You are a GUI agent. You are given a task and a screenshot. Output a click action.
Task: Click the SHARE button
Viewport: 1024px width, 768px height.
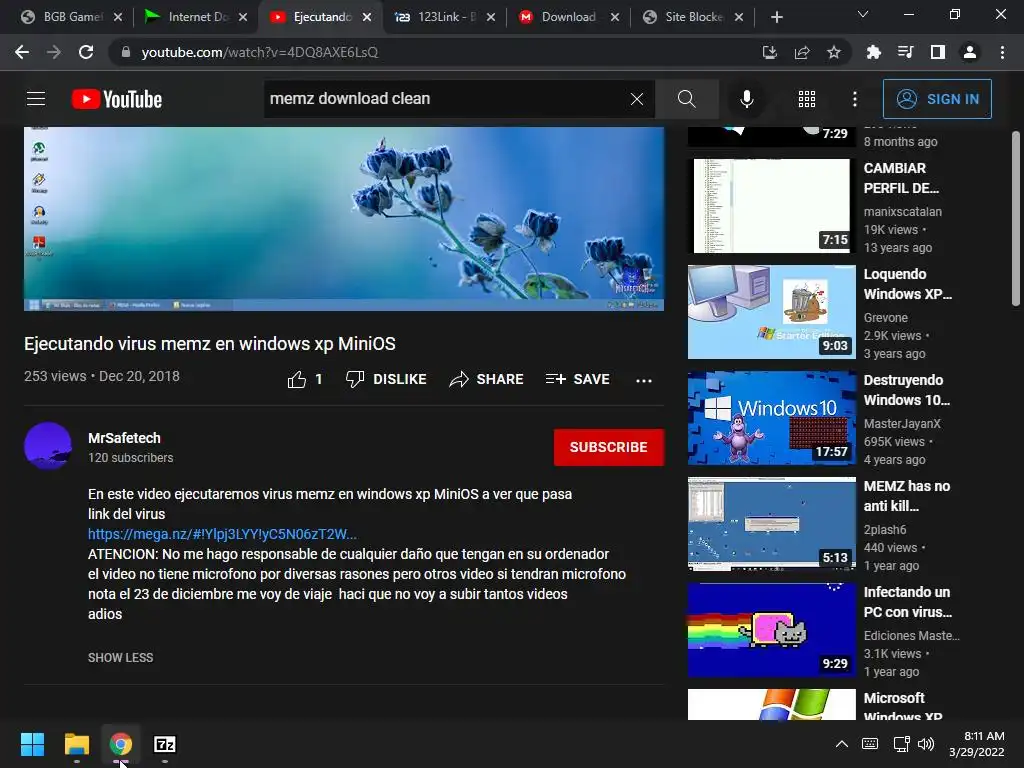pyautogui.click(x=487, y=379)
